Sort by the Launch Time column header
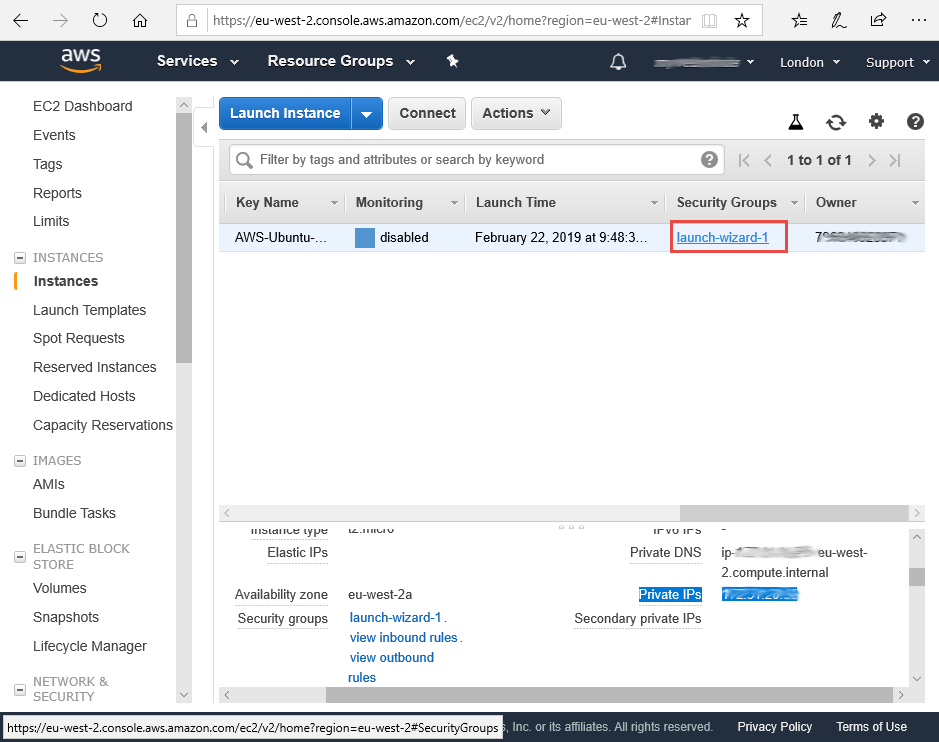939x742 pixels. click(x=567, y=202)
